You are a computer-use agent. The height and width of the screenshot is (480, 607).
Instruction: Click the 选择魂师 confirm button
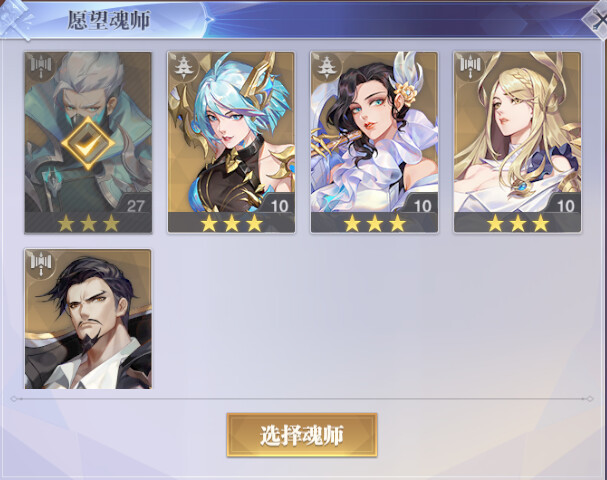tap(302, 435)
